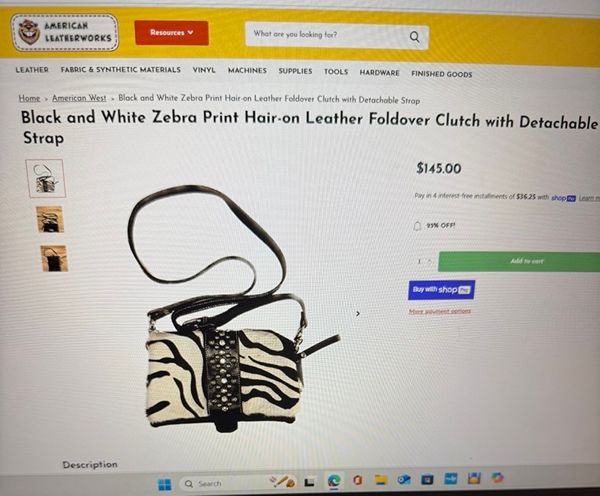600x496 pixels.
Task: Select the second product thumbnail
Action: coord(50,219)
